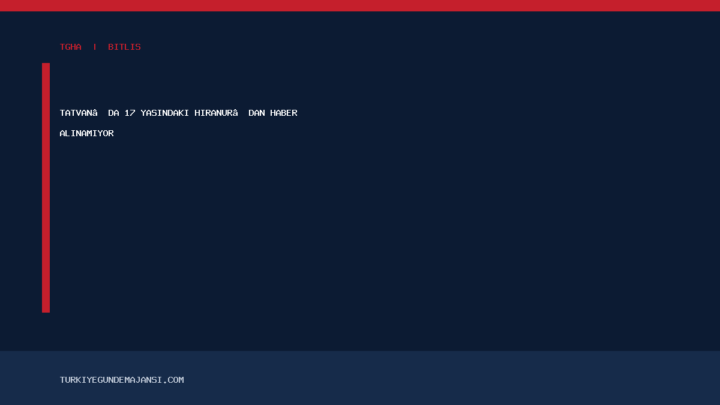The height and width of the screenshot is (405, 720).
Task: Open the turkiyegundemajansi.com website link
Action: [x=122, y=380]
